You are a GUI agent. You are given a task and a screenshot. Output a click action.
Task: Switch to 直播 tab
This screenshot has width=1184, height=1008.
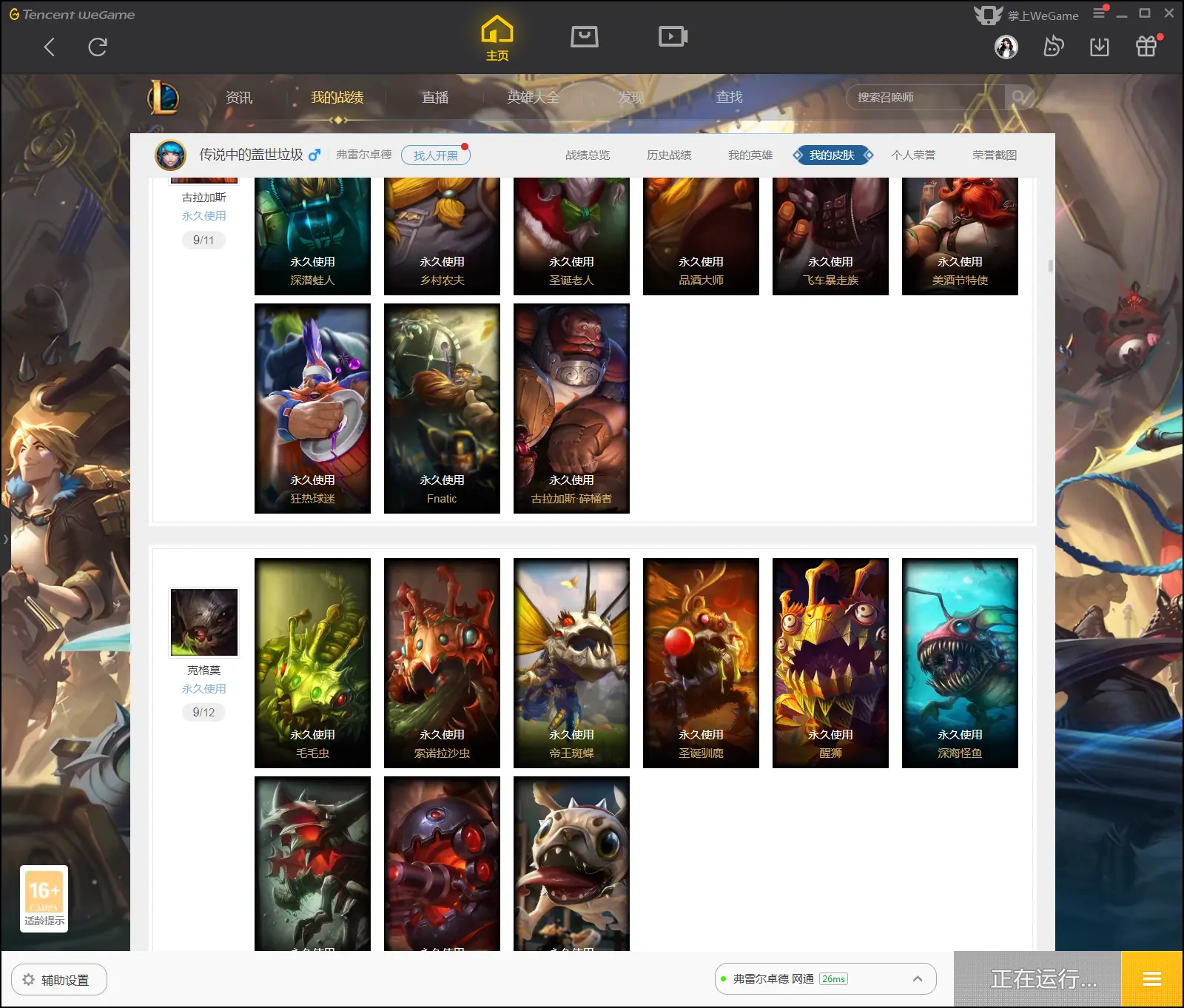tap(435, 97)
